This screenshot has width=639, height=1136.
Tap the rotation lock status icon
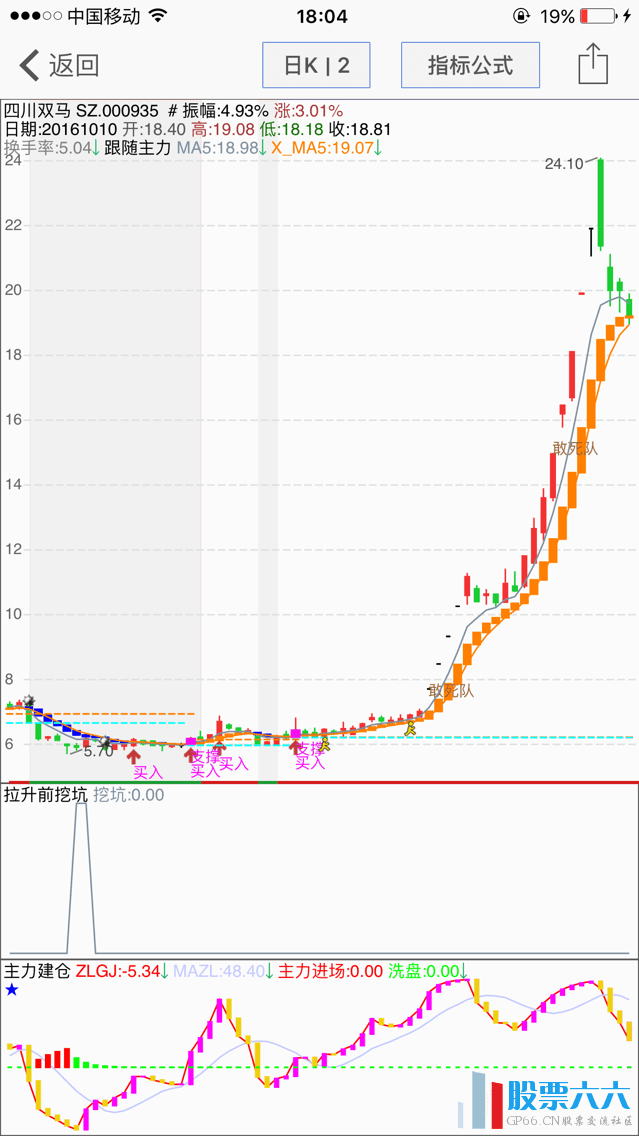point(520,17)
